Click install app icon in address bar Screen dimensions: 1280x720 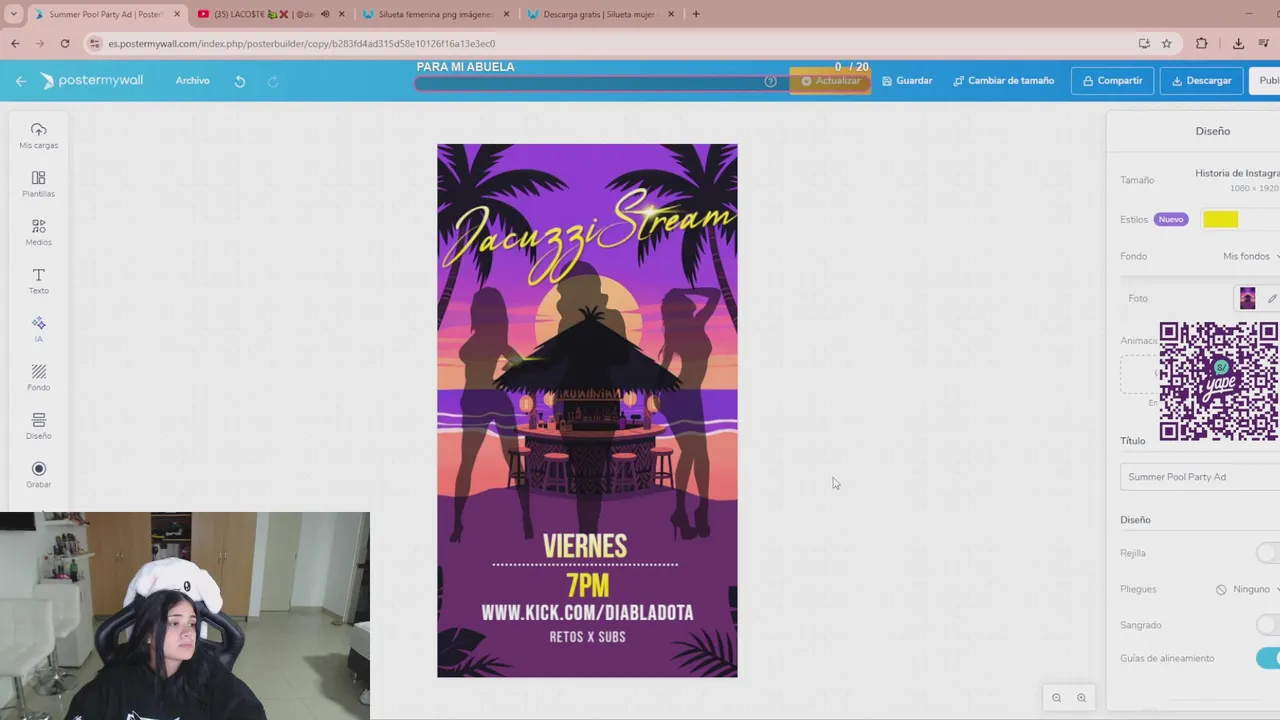1144,43
